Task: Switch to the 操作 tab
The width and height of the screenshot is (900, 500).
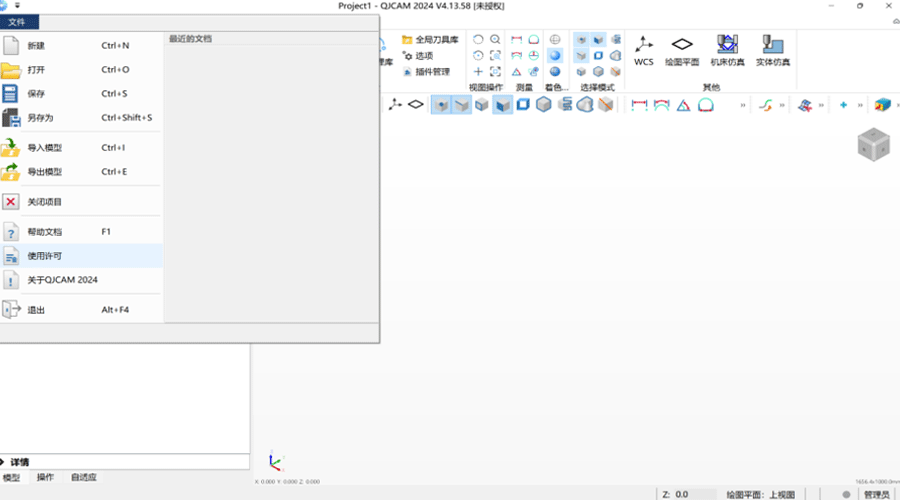Action: [x=45, y=478]
